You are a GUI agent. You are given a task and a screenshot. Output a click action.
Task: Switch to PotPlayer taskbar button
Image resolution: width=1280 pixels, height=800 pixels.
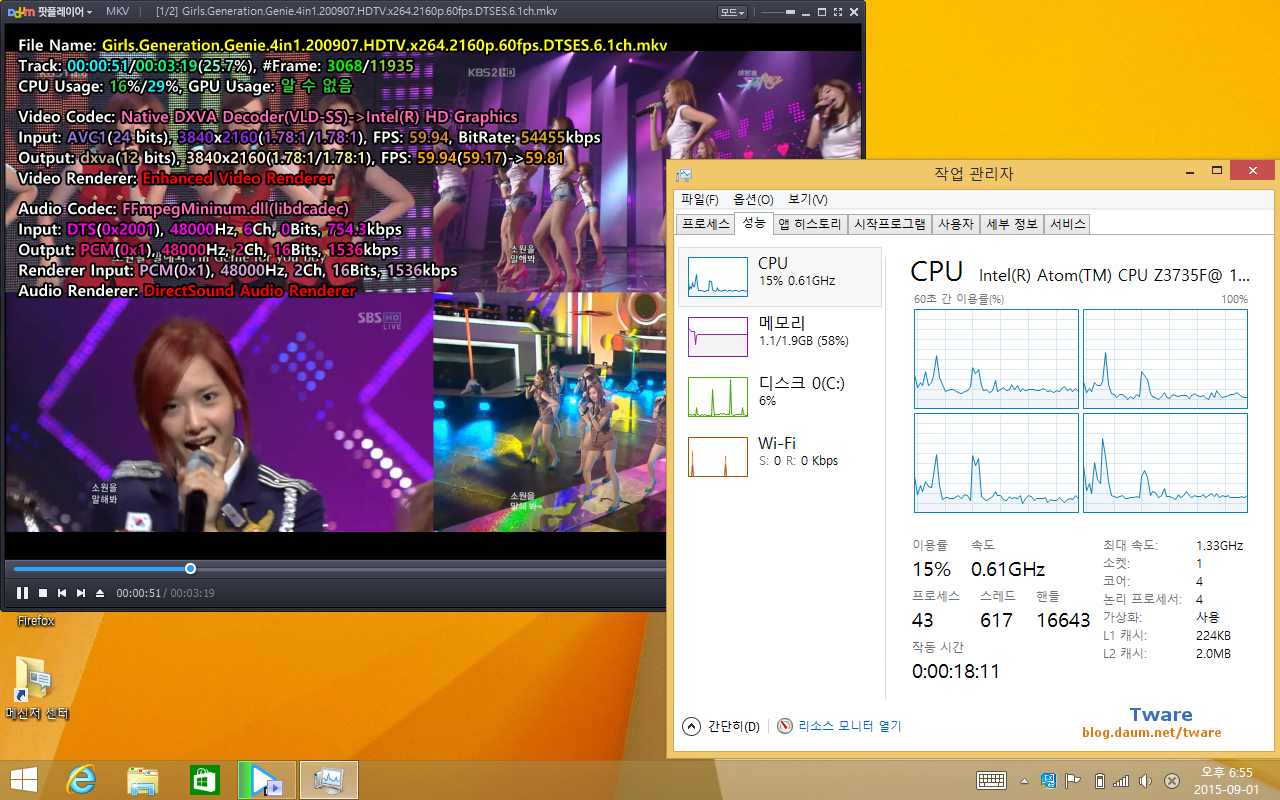pyautogui.click(x=266, y=780)
